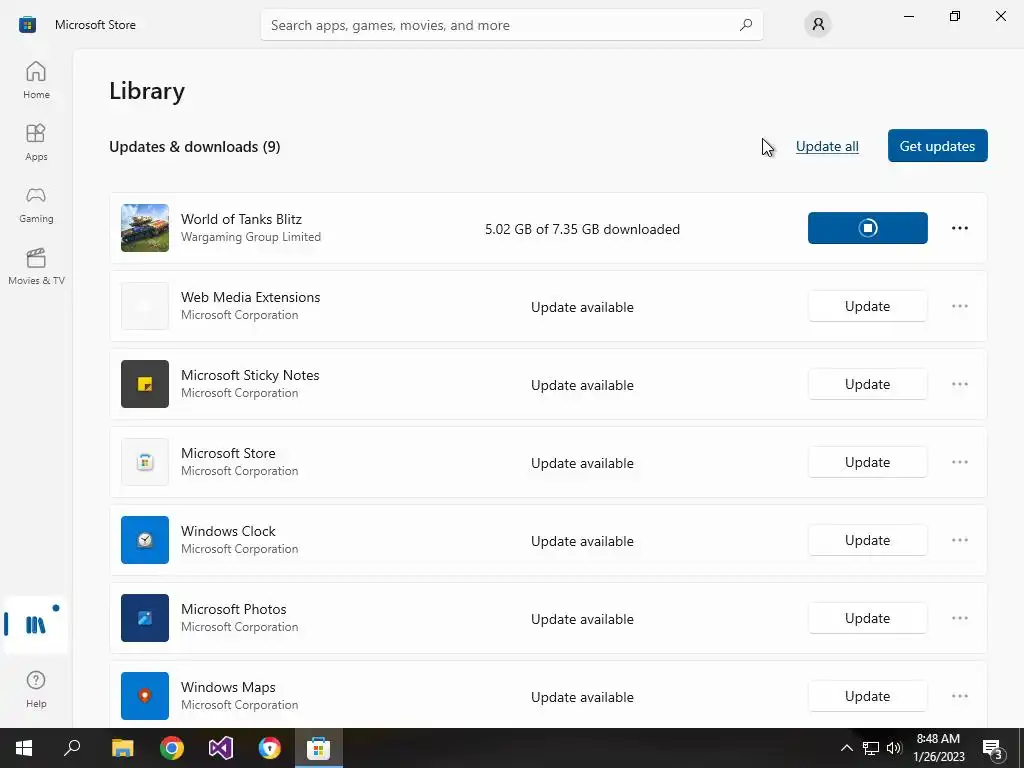The width and height of the screenshot is (1024, 768).
Task: Update Microsoft Sticky Notes
Action: (867, 384)
